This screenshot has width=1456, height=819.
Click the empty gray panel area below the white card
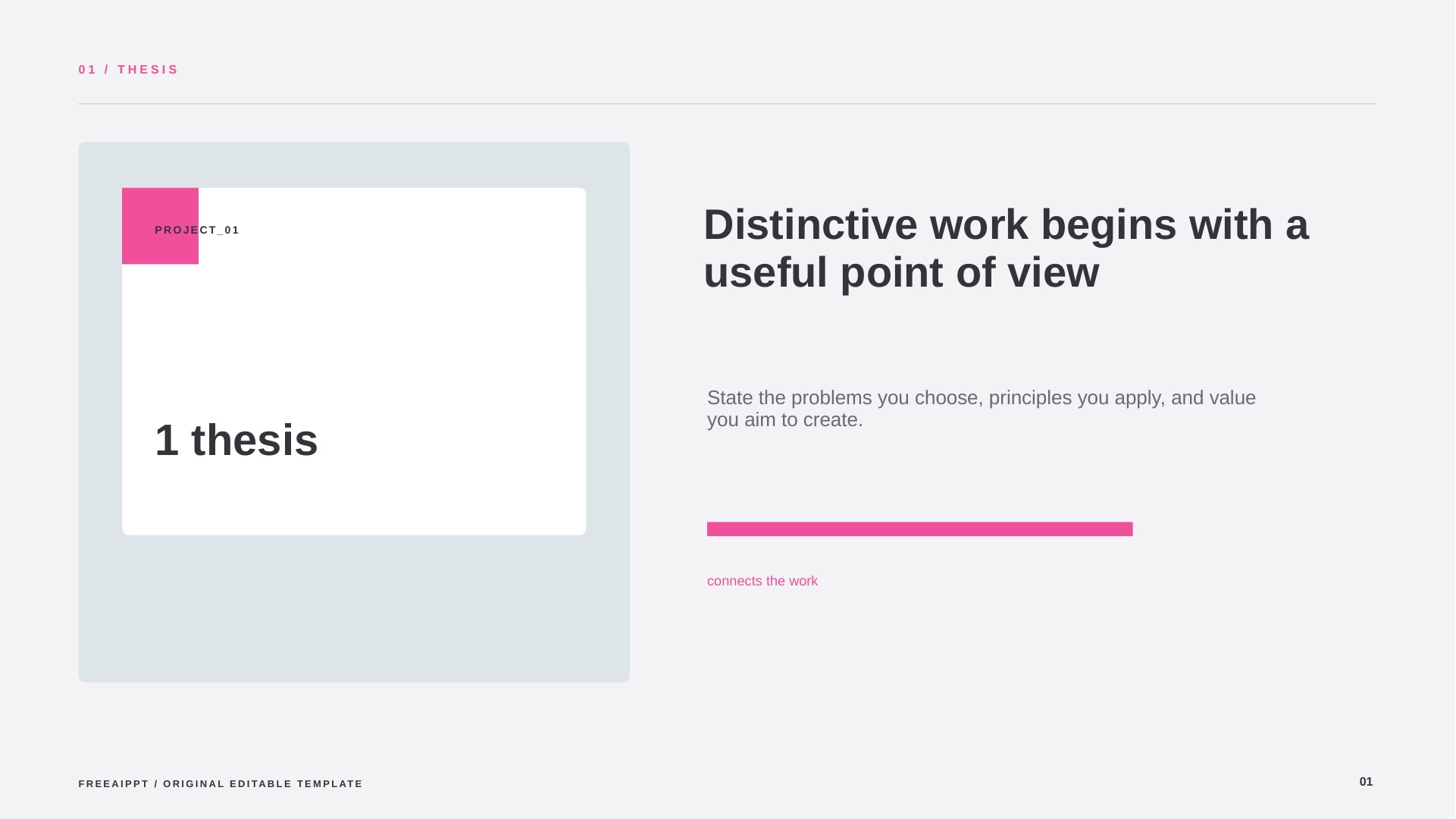(x=354, y=608)
